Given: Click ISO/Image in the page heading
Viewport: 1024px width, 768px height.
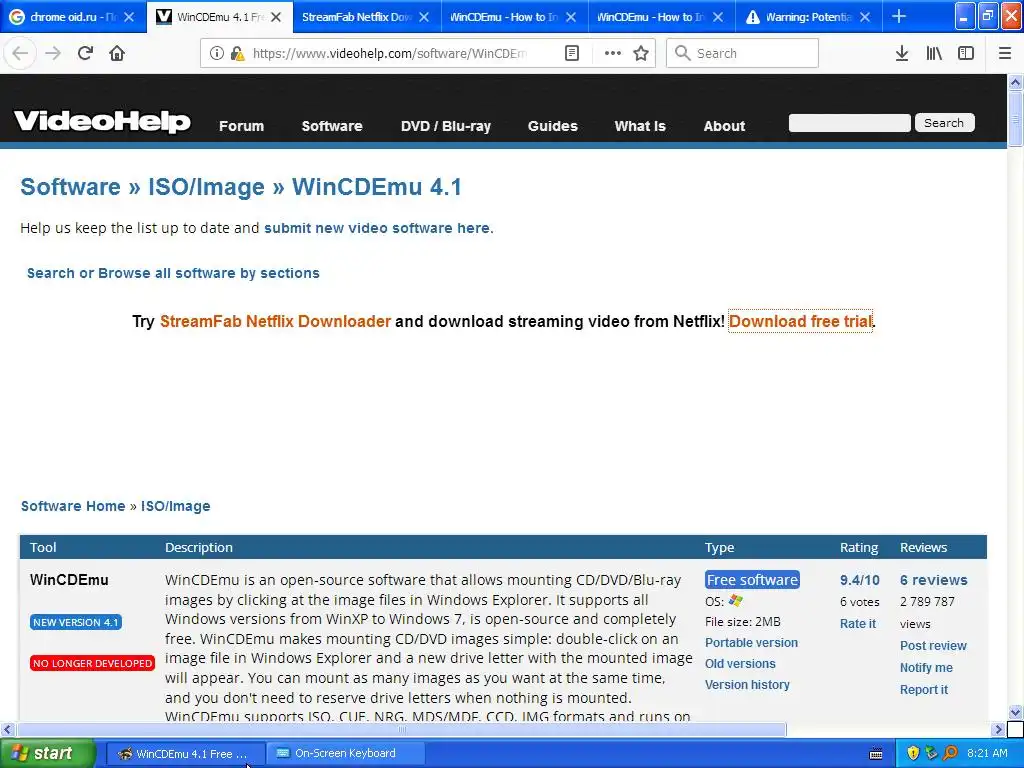Looking at the screenshot, I should (x=206, y=187).
